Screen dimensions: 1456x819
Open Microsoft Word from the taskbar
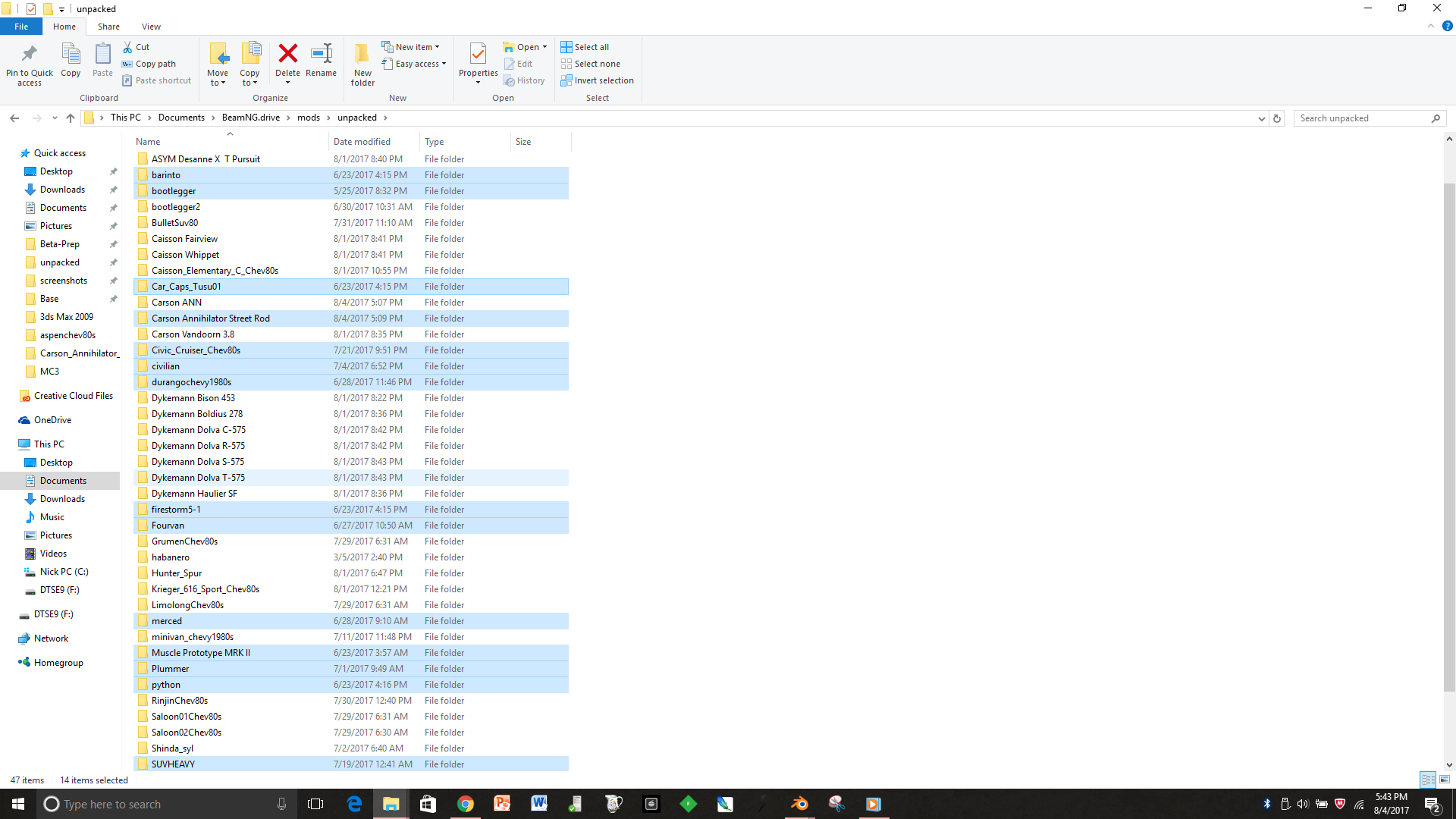tap(539, 804)
